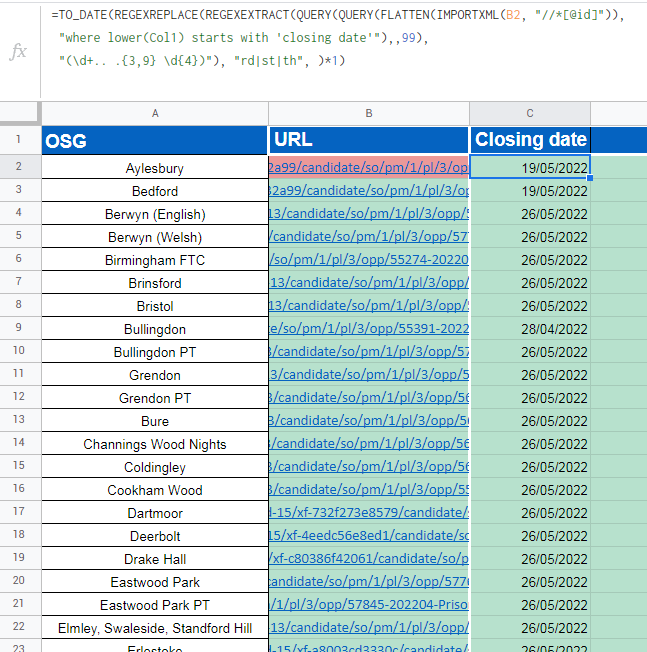
Task: Select the Eastwood Park cell in row 20
Action: (155, 582)
